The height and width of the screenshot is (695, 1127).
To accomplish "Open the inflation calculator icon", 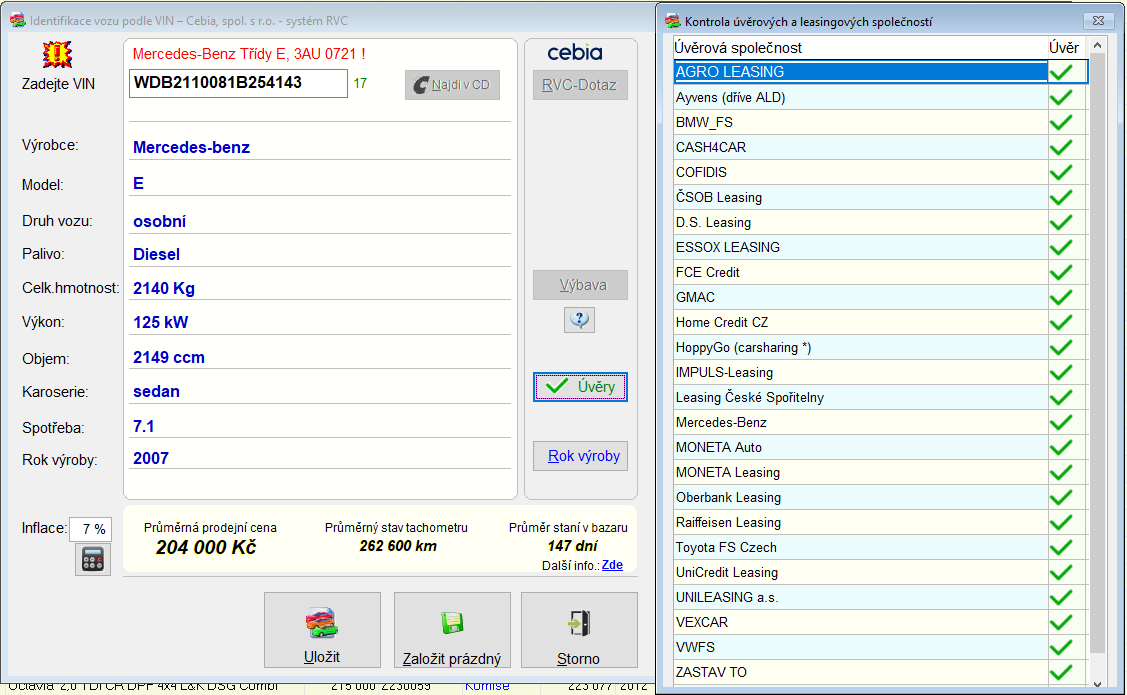I will point(93,560).
